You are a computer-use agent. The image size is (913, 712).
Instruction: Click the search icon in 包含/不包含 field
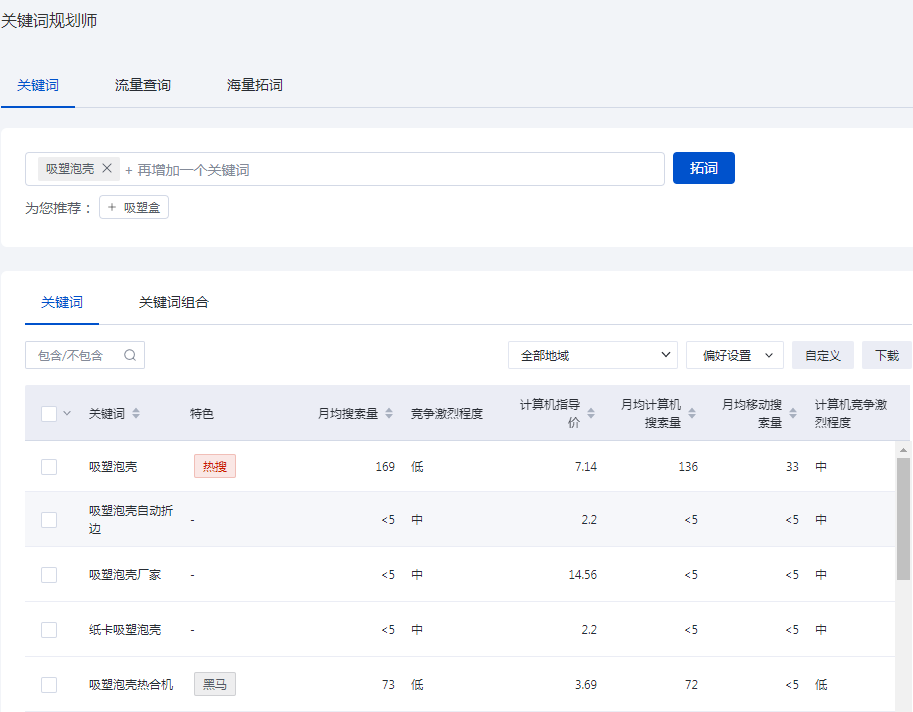130,355
